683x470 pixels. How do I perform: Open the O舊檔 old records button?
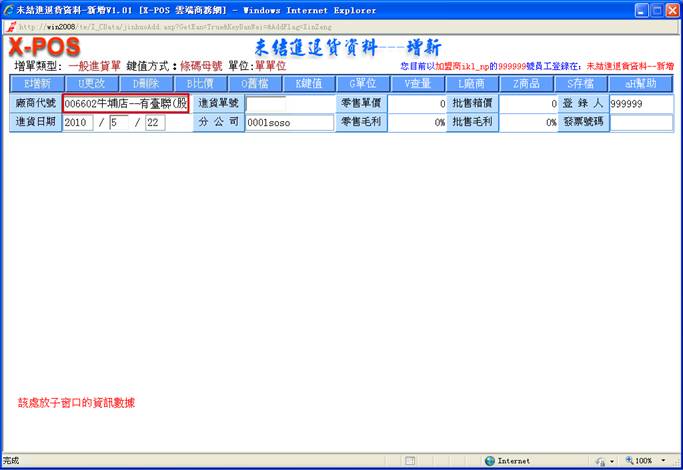(x=255, y=84)
